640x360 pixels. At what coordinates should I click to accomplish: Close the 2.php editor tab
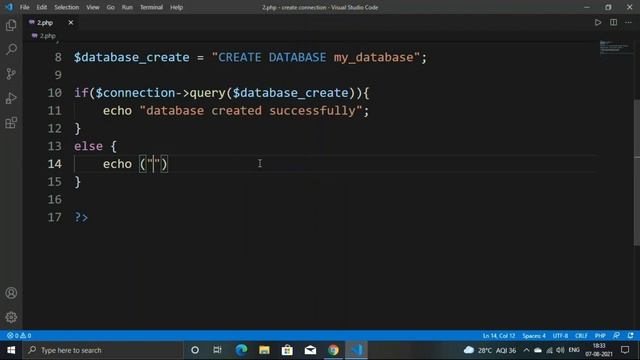click(x=71, y=22)
